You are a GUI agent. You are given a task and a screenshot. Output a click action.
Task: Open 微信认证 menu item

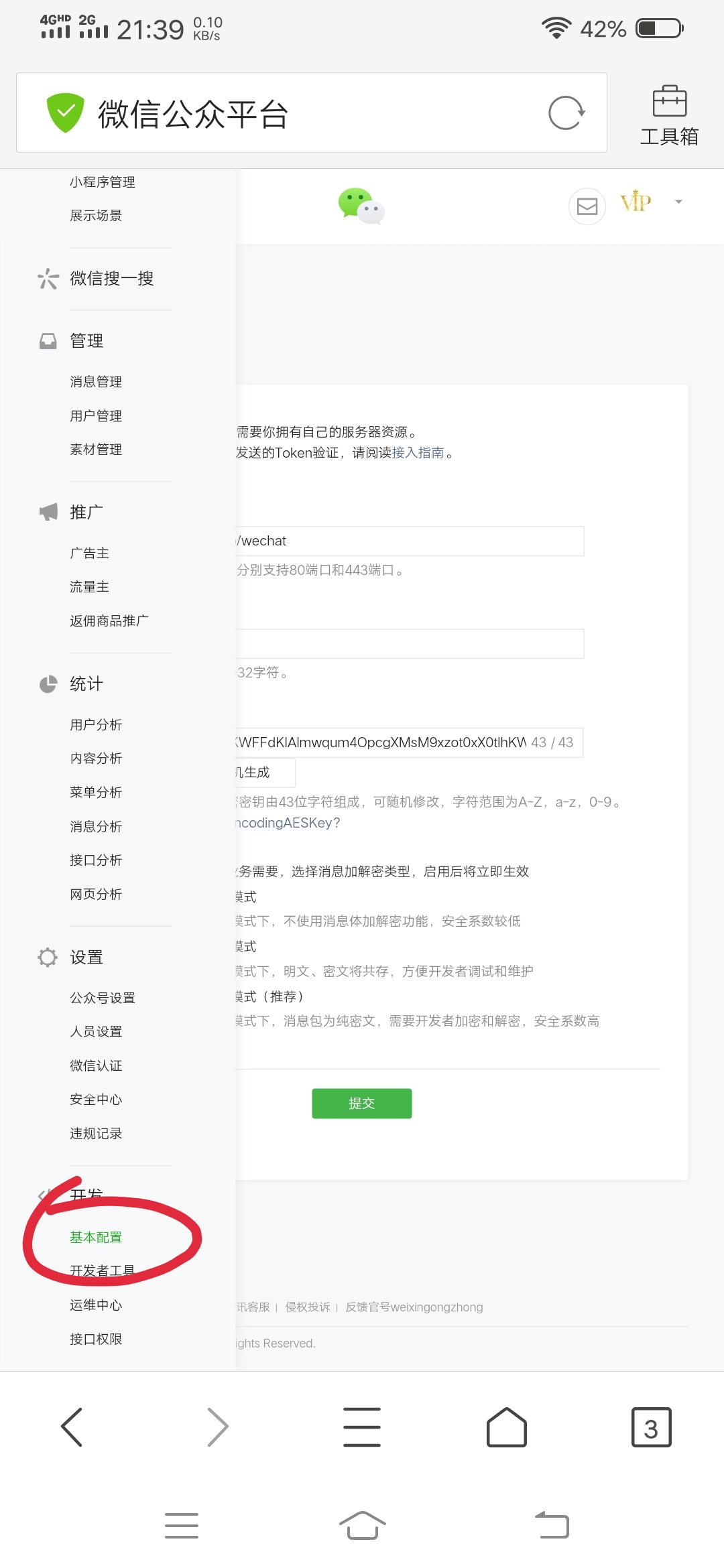point(96,1066)
